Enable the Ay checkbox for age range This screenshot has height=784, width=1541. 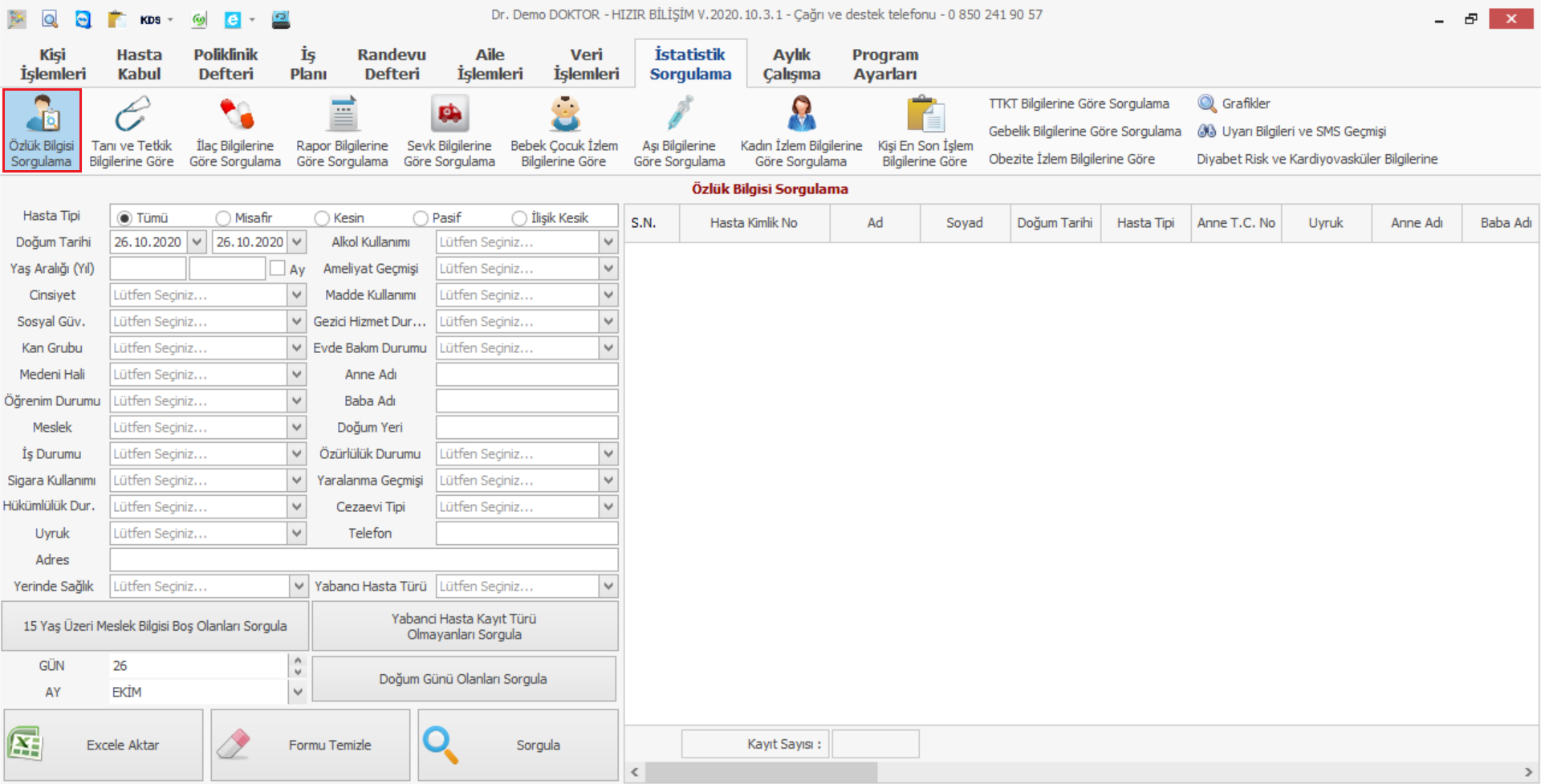[x=278, y=269]
